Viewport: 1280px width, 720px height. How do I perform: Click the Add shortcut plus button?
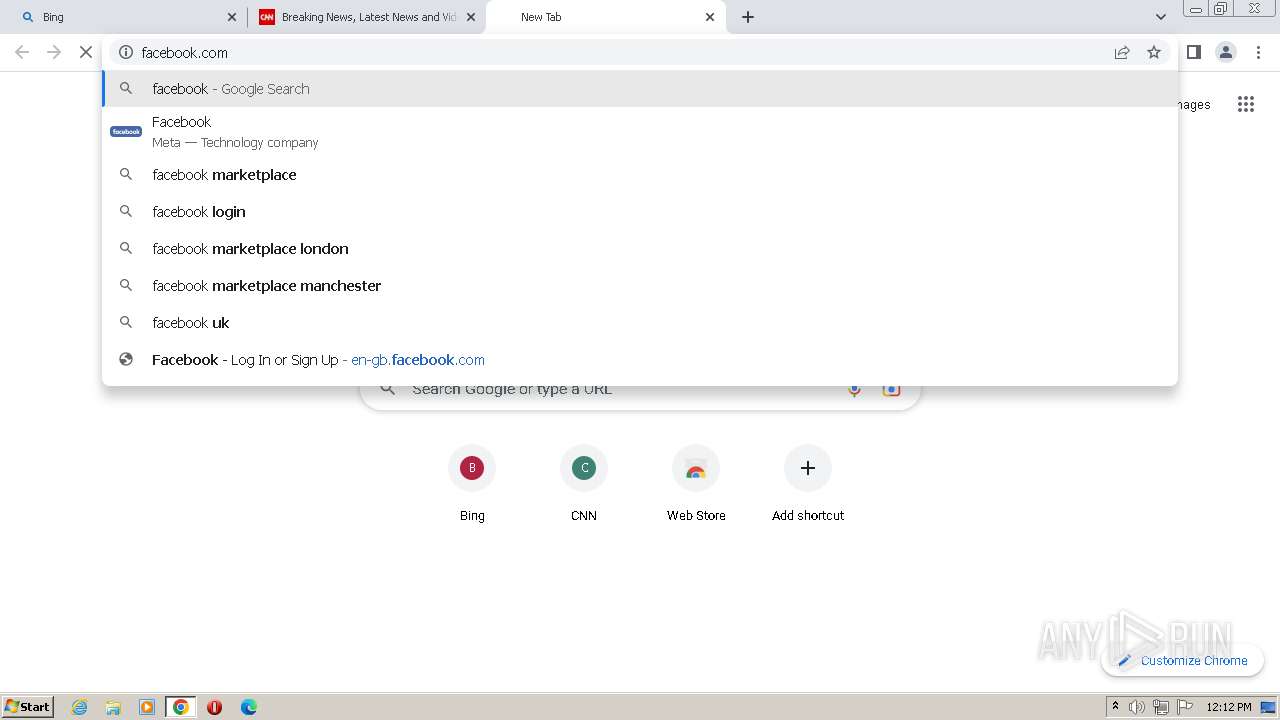coord(808,468)
